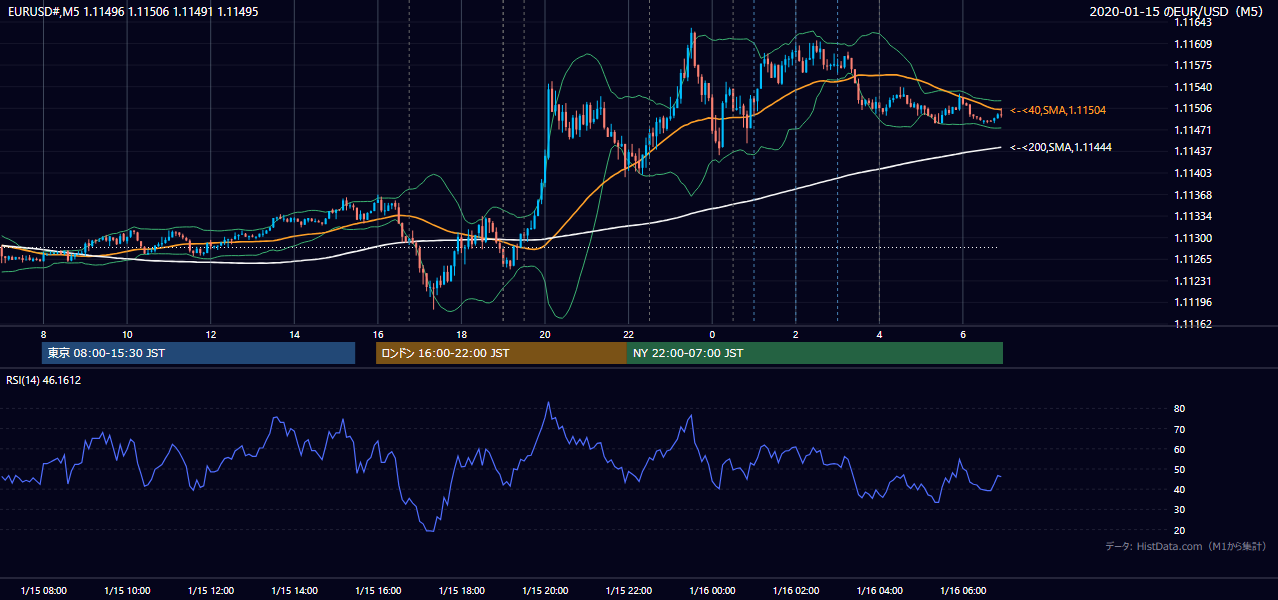Screen dimensions: 1278x600
Task: Click the 1/15 12:00 date label
Action: (x=211, y=591)
